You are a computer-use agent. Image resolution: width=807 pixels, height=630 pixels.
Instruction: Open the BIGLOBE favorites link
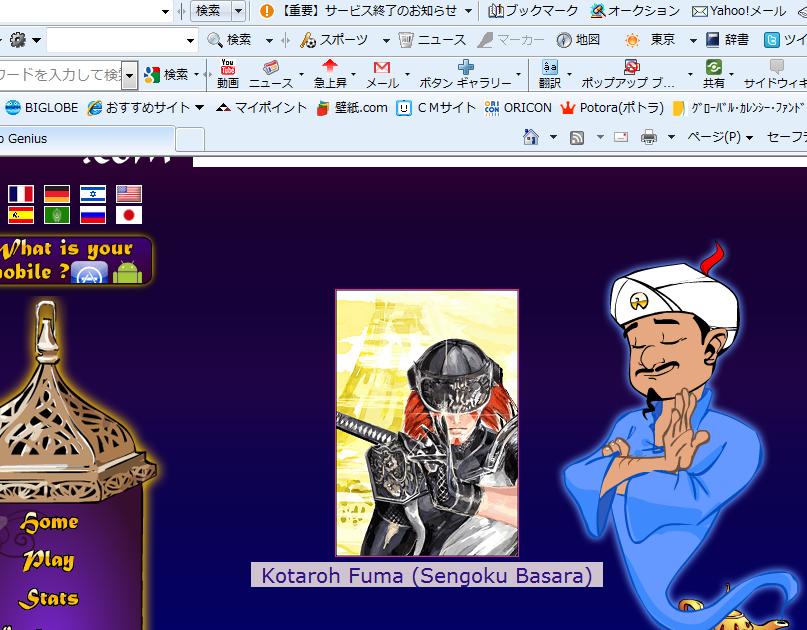click(x=41, y=108)
